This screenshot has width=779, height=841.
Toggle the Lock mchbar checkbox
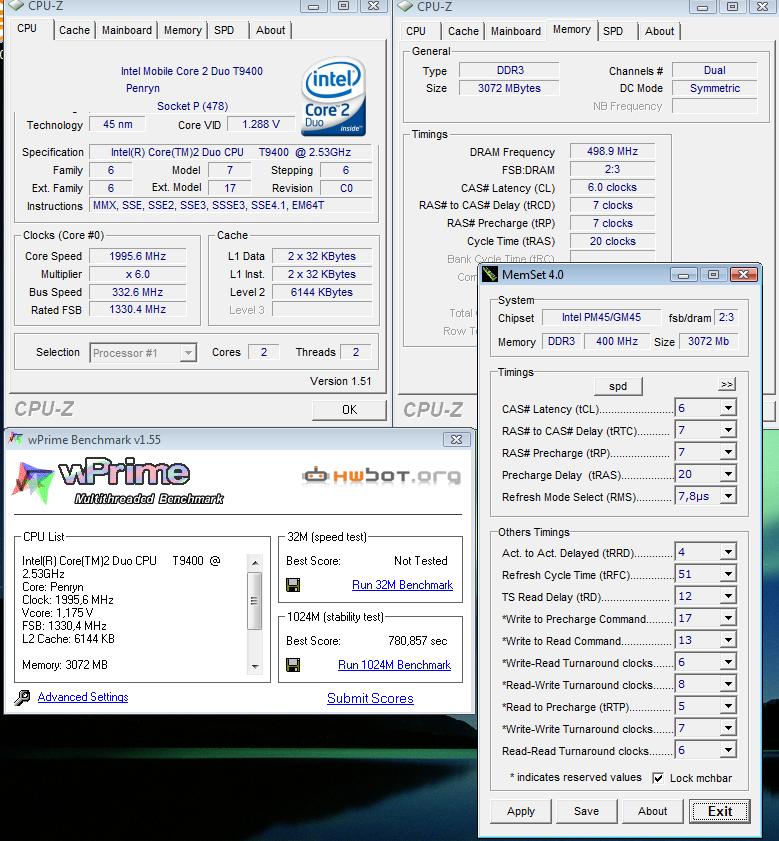point(658,778)
